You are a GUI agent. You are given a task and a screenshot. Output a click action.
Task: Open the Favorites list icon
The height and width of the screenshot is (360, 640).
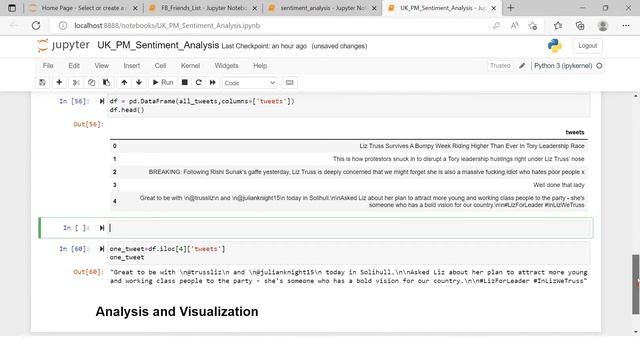pyautogui.click(x=558, y=25)
